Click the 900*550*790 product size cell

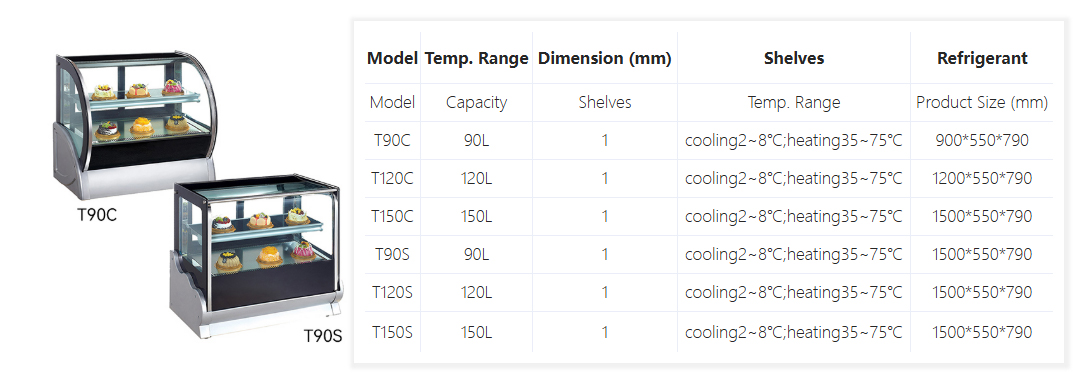(x=982, y=141)
